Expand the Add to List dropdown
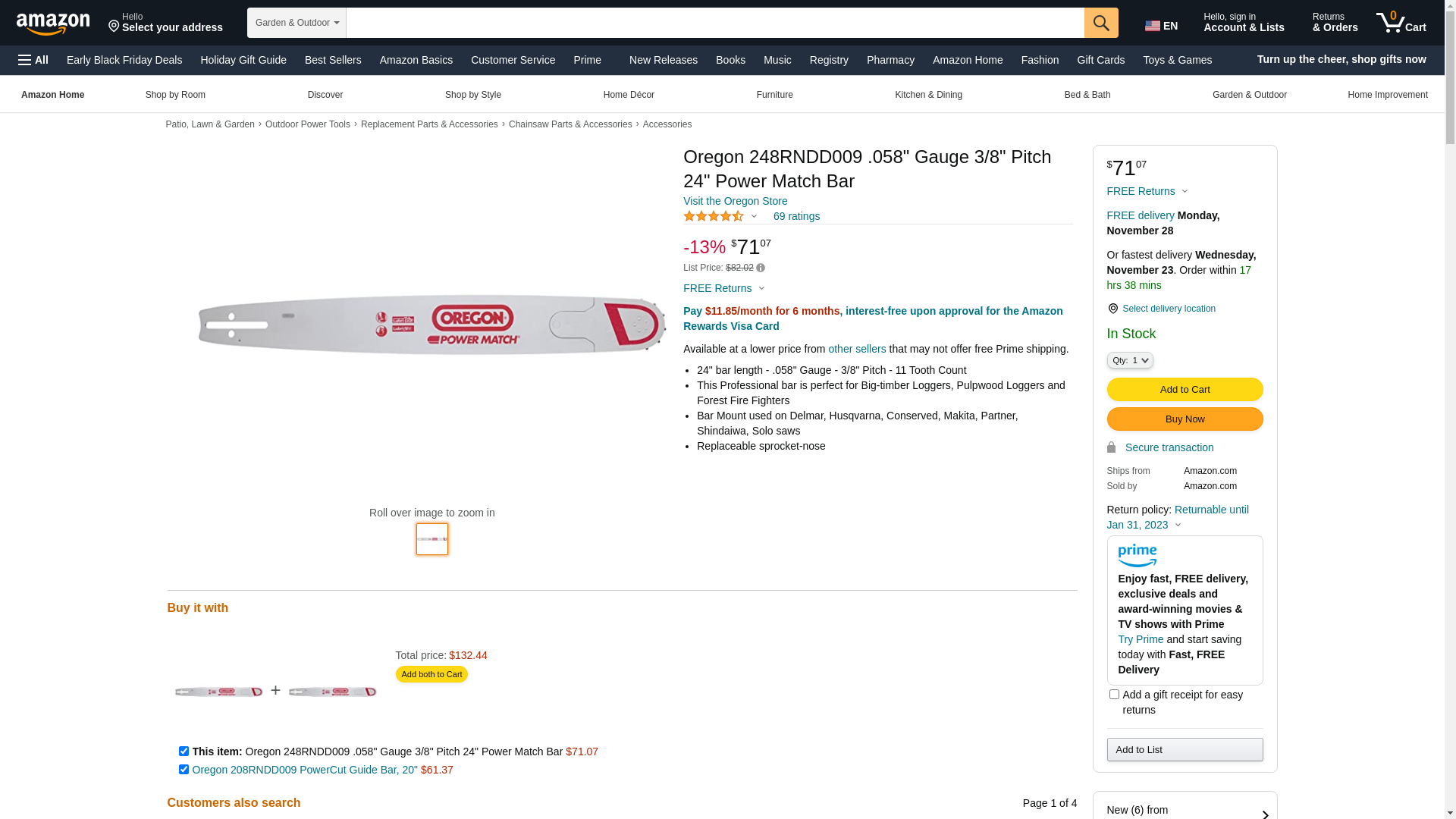 point(1185,750)
